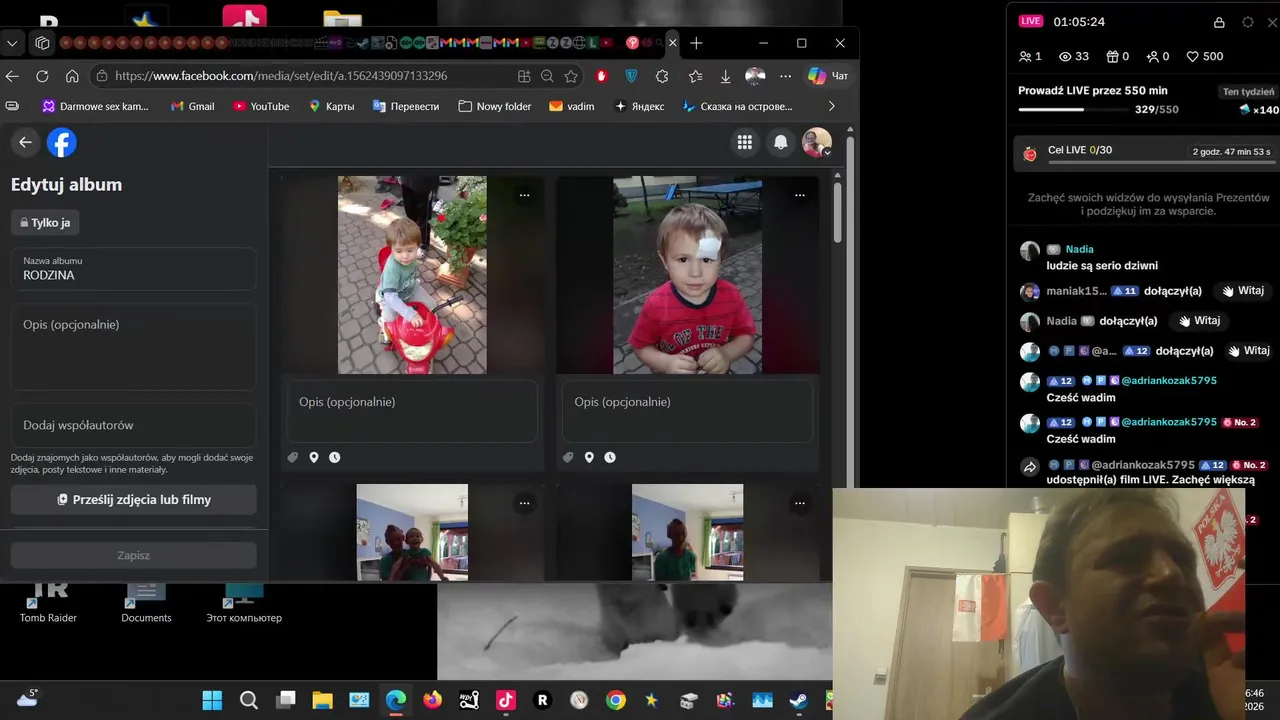This screenshot has height=720, width=1280.
Task: Open the Facebook profile account menu
Action: click(817, 143)
